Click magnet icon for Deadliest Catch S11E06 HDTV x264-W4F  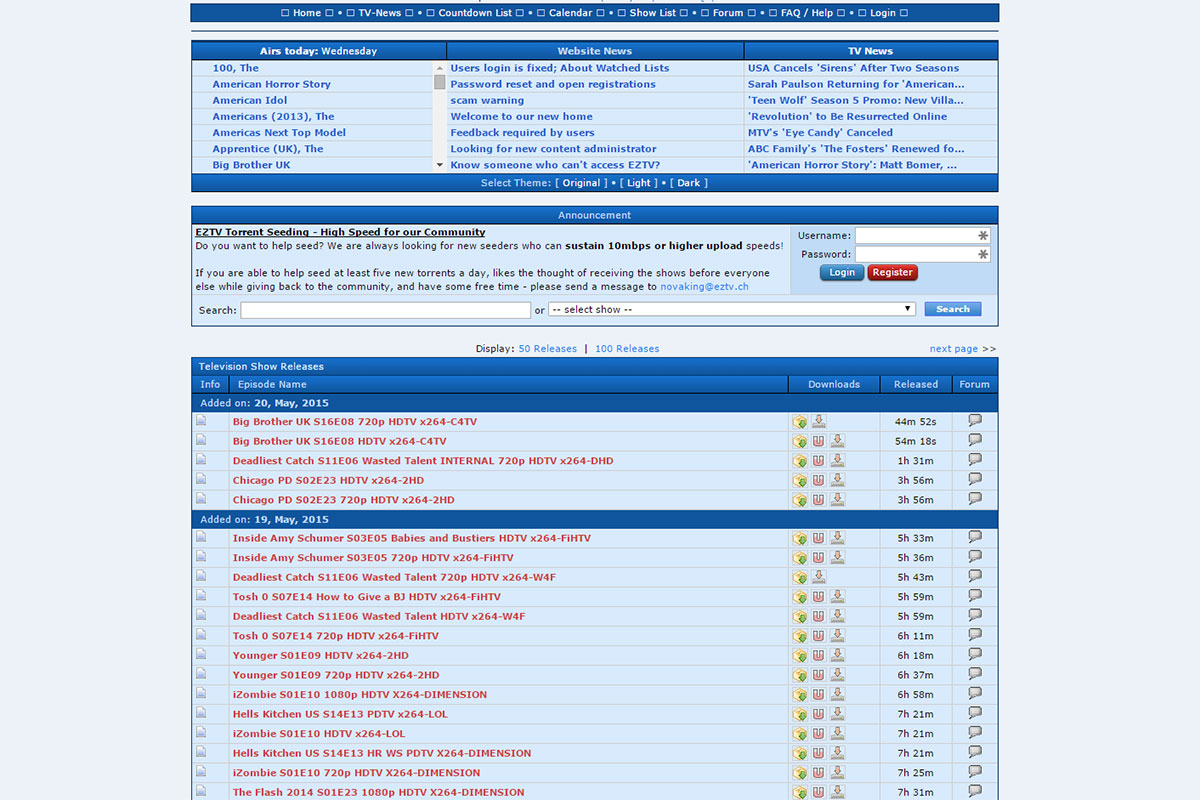[x=818, y=617]
